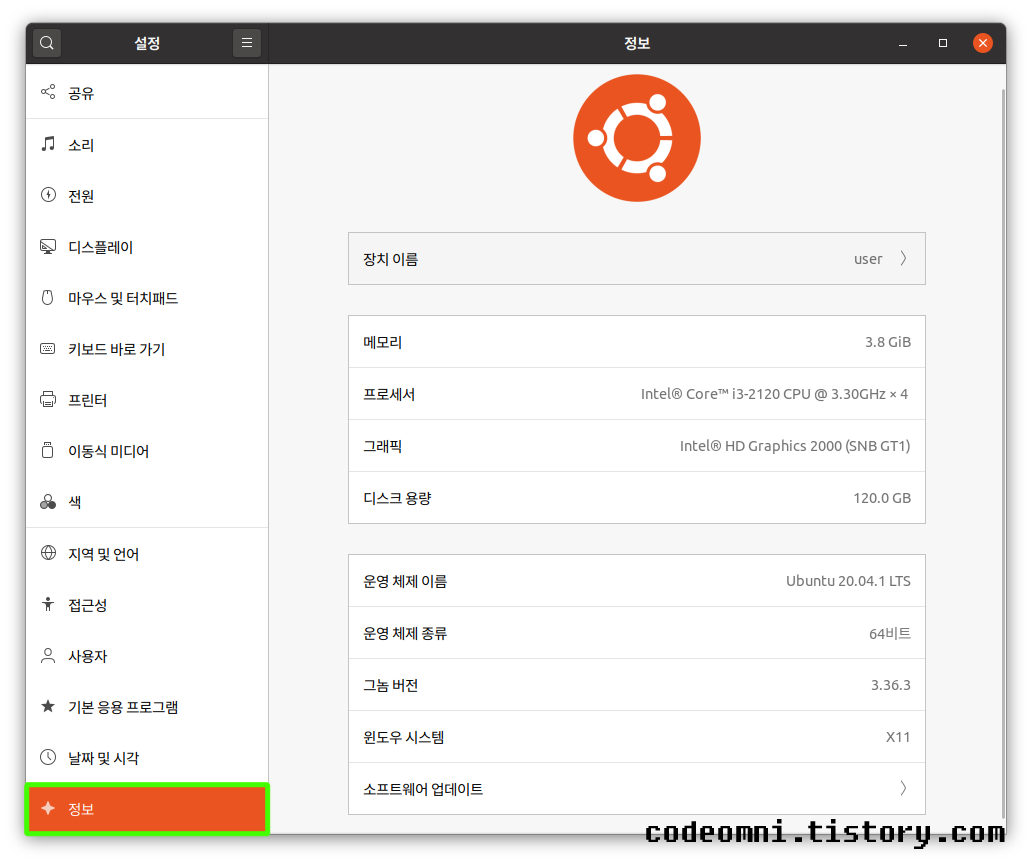The height and width of the screenshot is (863, 1032).
Task: Click the windowing system value X11
Action: point(898,737)
